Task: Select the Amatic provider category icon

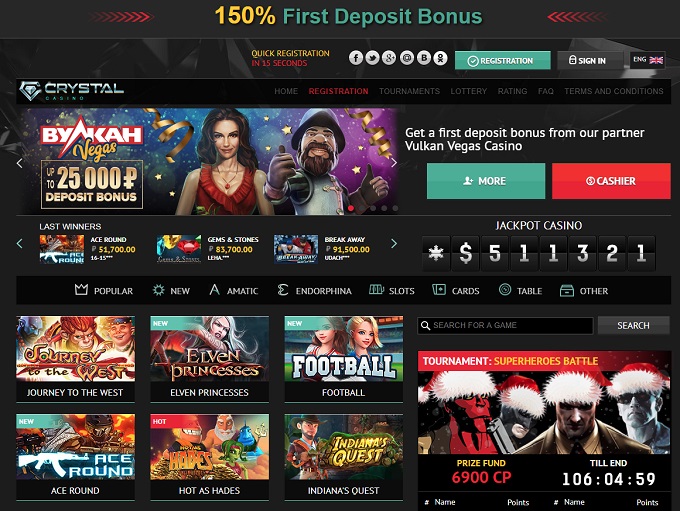Action: pos(214,290)
